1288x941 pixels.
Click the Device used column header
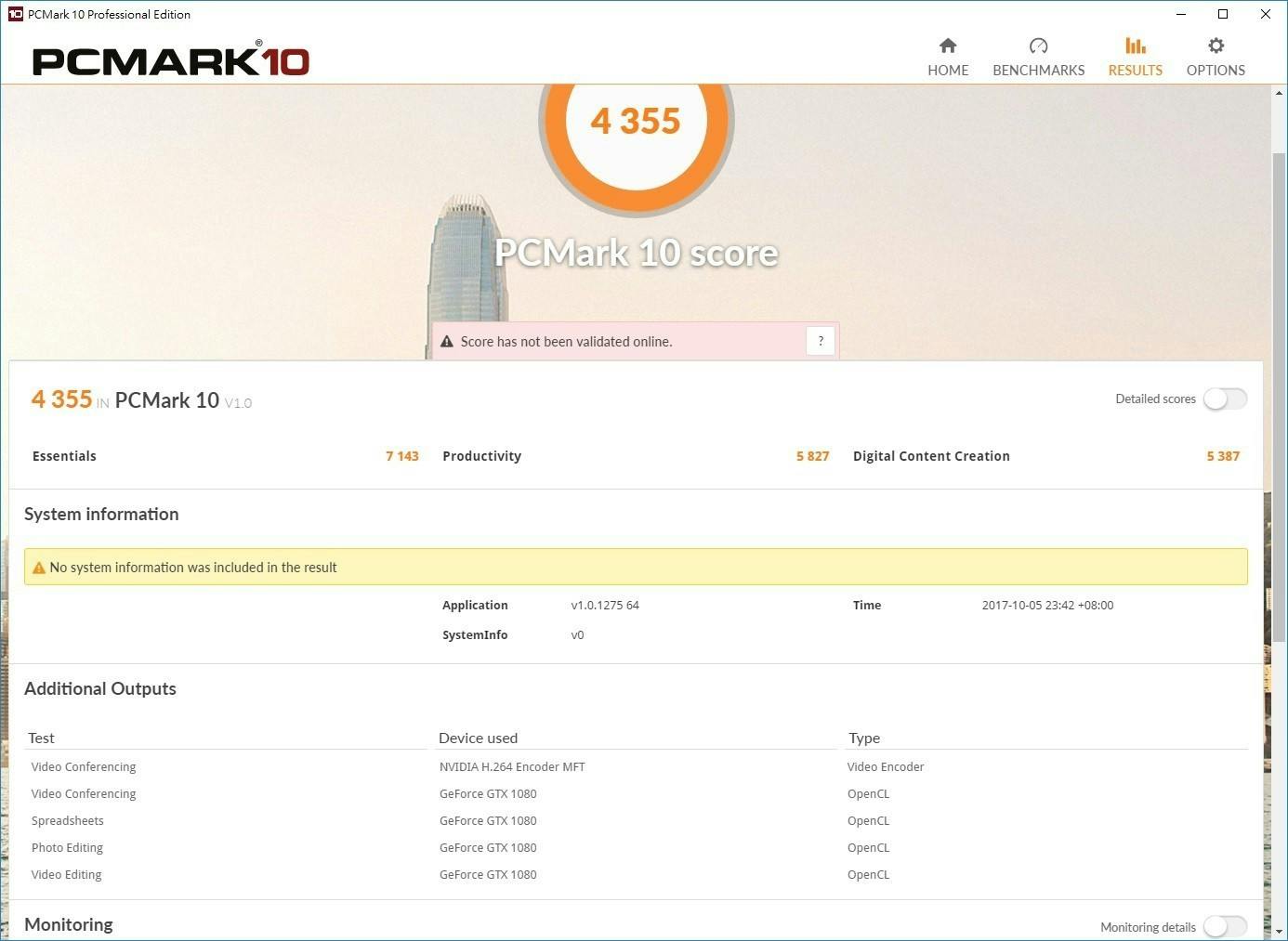(x=478, y=738)
